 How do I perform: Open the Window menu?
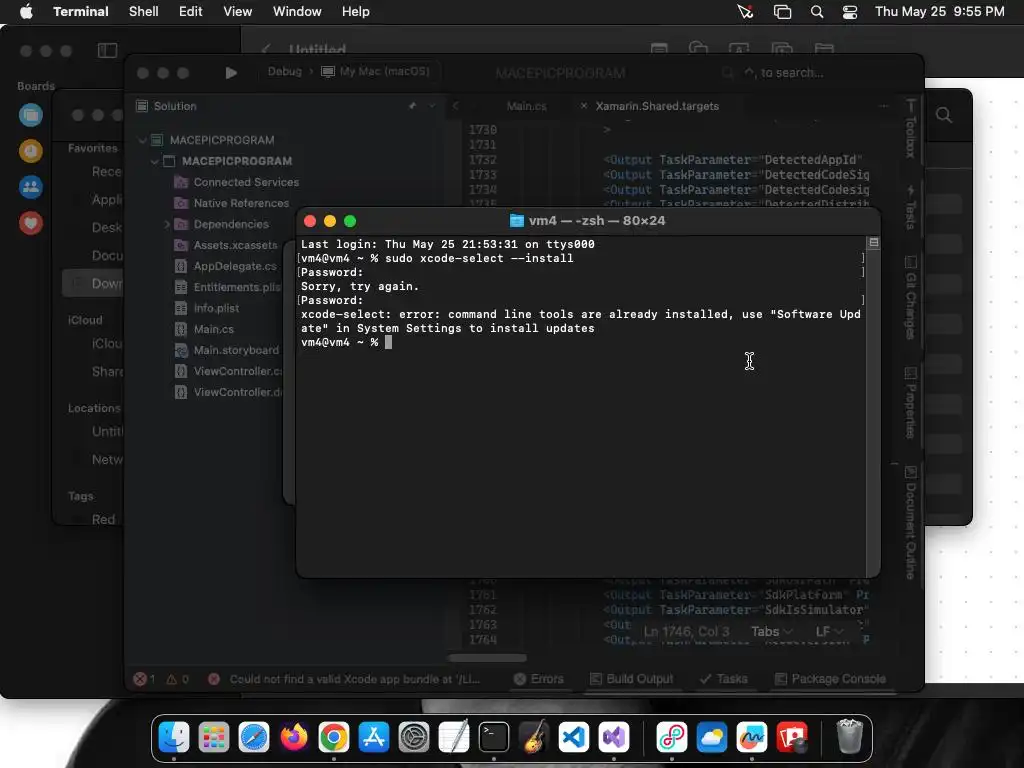point(297,11)
